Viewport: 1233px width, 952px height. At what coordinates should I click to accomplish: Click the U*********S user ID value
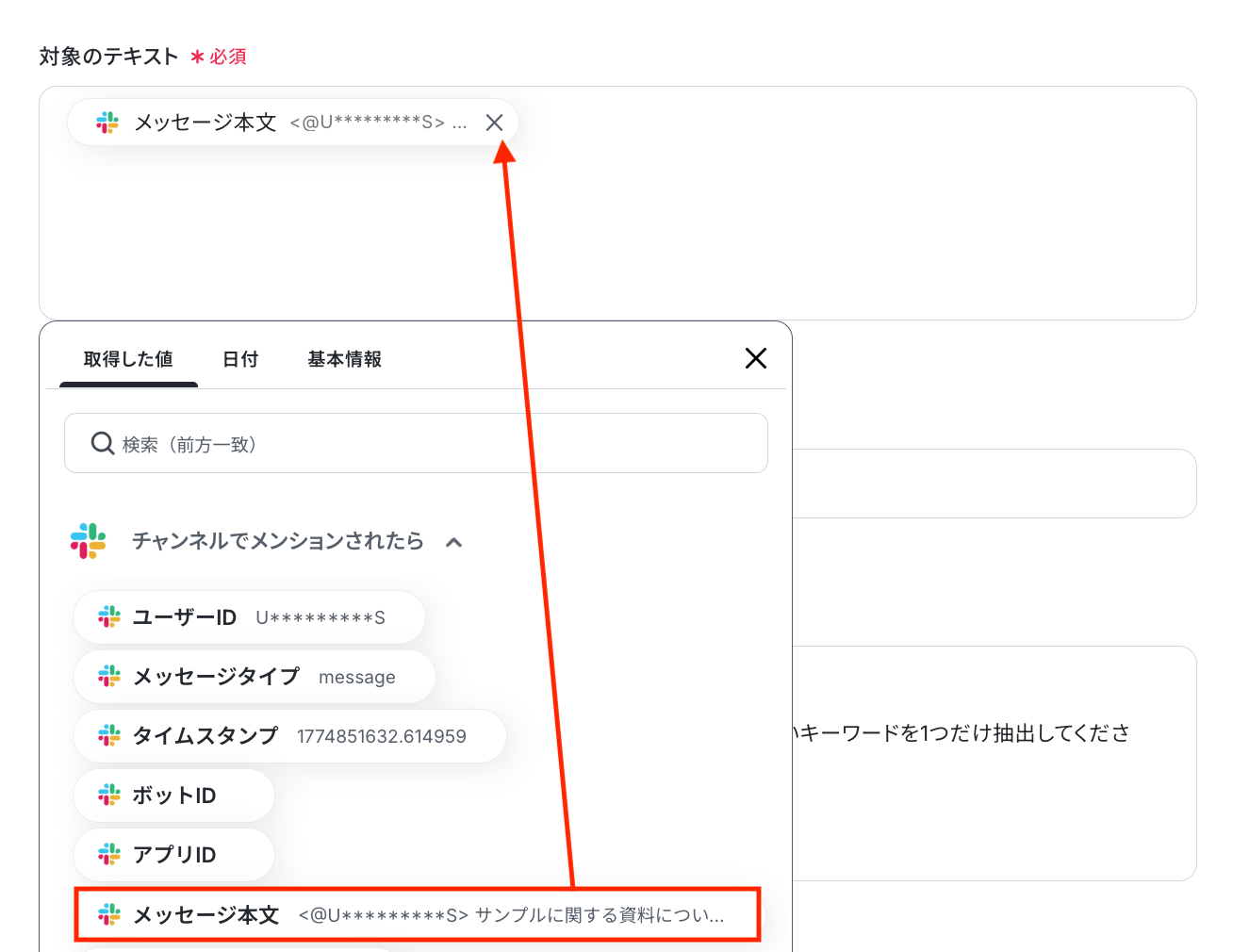click(x=321, y=618)
